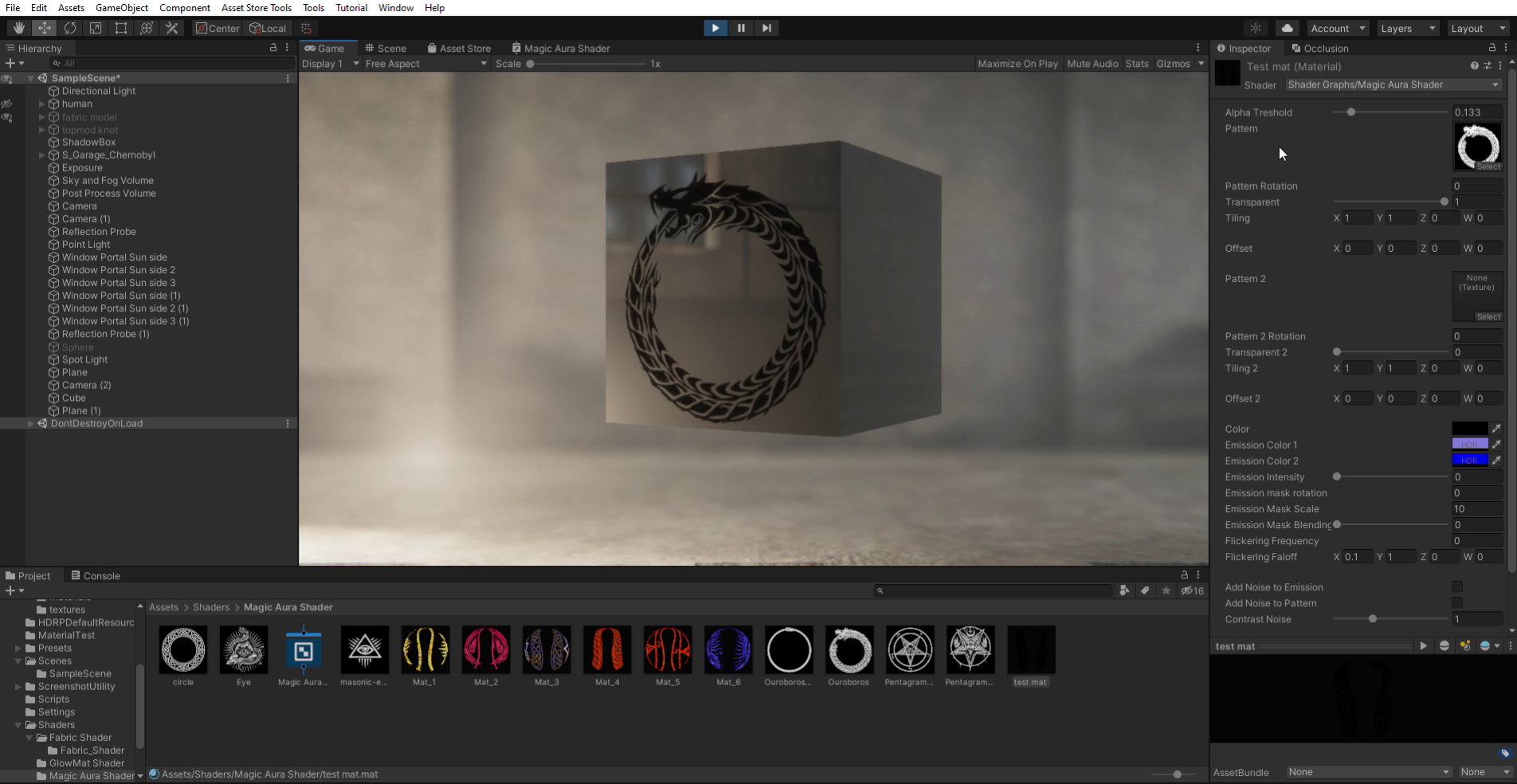Enable Add Noise to Emission checkbox
Screen dimensions: 1517x784
click(1457, 587)
